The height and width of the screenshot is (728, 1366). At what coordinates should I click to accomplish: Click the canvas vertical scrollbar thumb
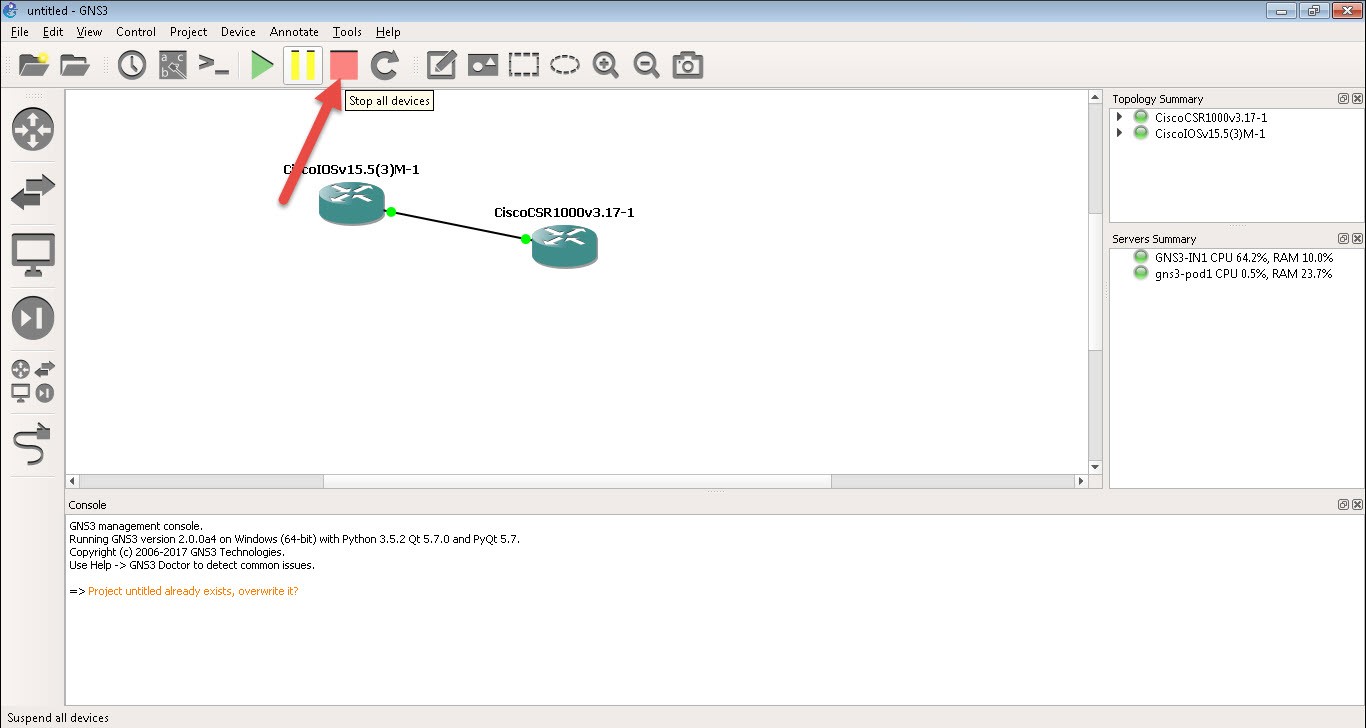(1095, 280)
